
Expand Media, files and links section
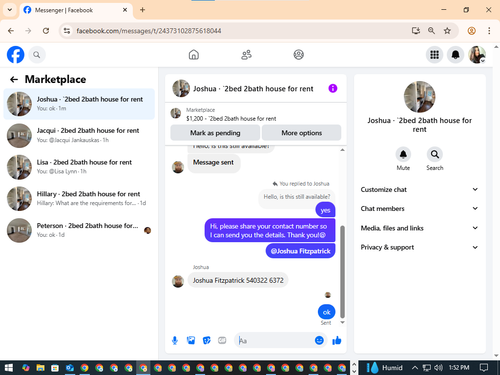tap(419, 228)
